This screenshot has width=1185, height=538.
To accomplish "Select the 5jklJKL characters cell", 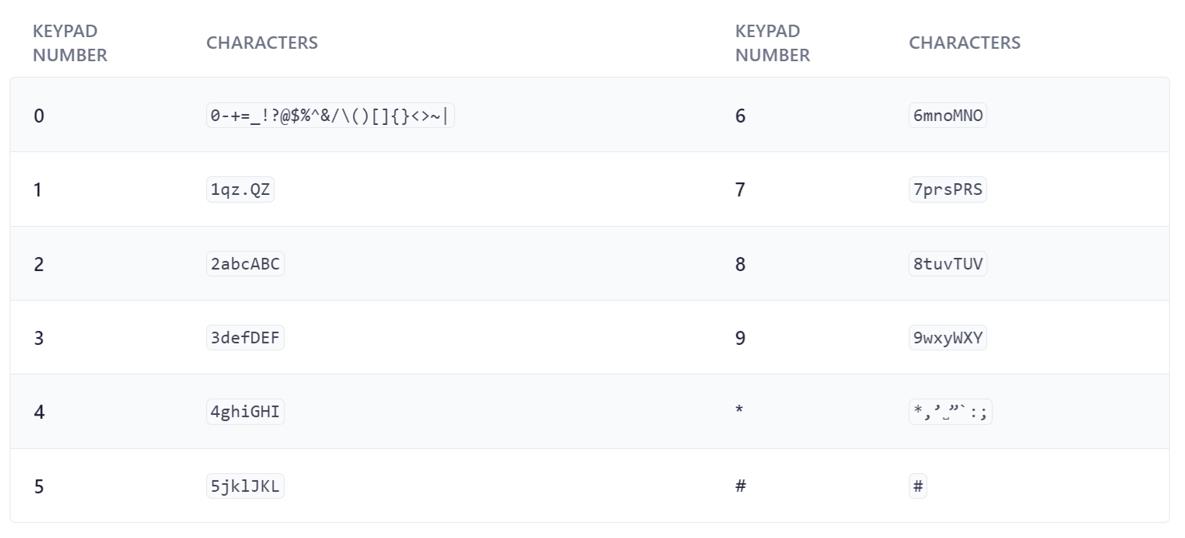I will click(x=246, y=486).
